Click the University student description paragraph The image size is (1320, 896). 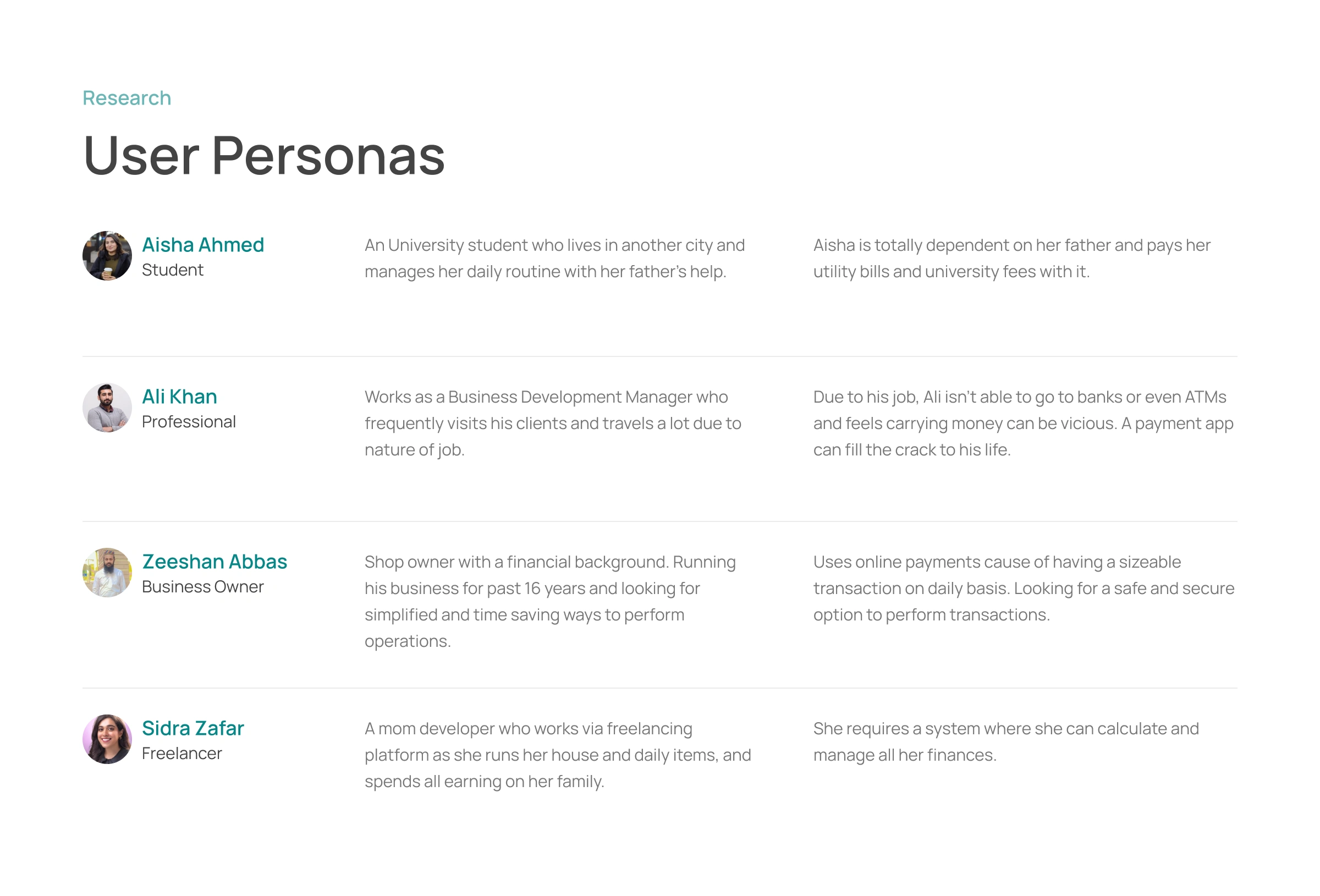pos(554,258)
